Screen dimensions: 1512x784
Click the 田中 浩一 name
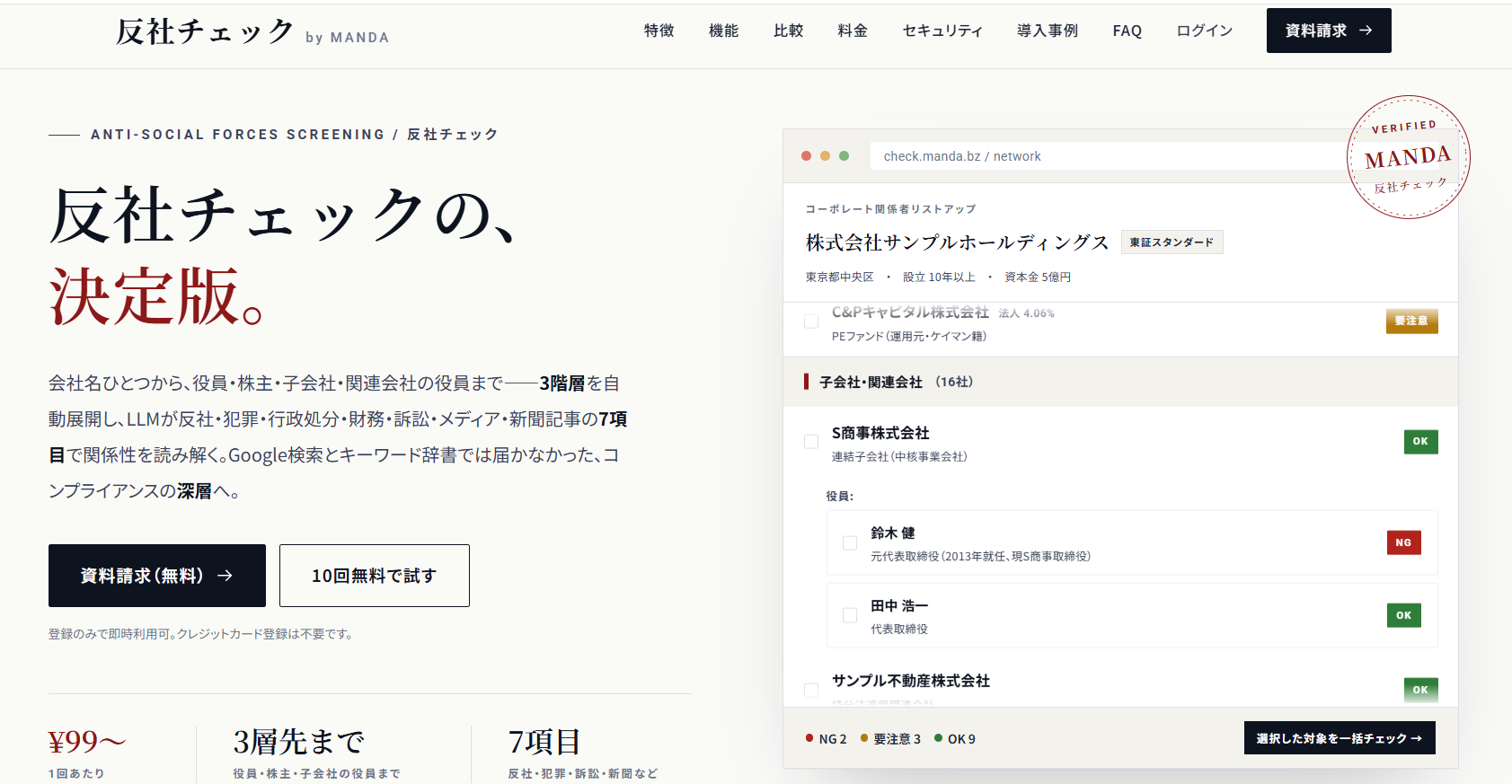click(899, 606)
